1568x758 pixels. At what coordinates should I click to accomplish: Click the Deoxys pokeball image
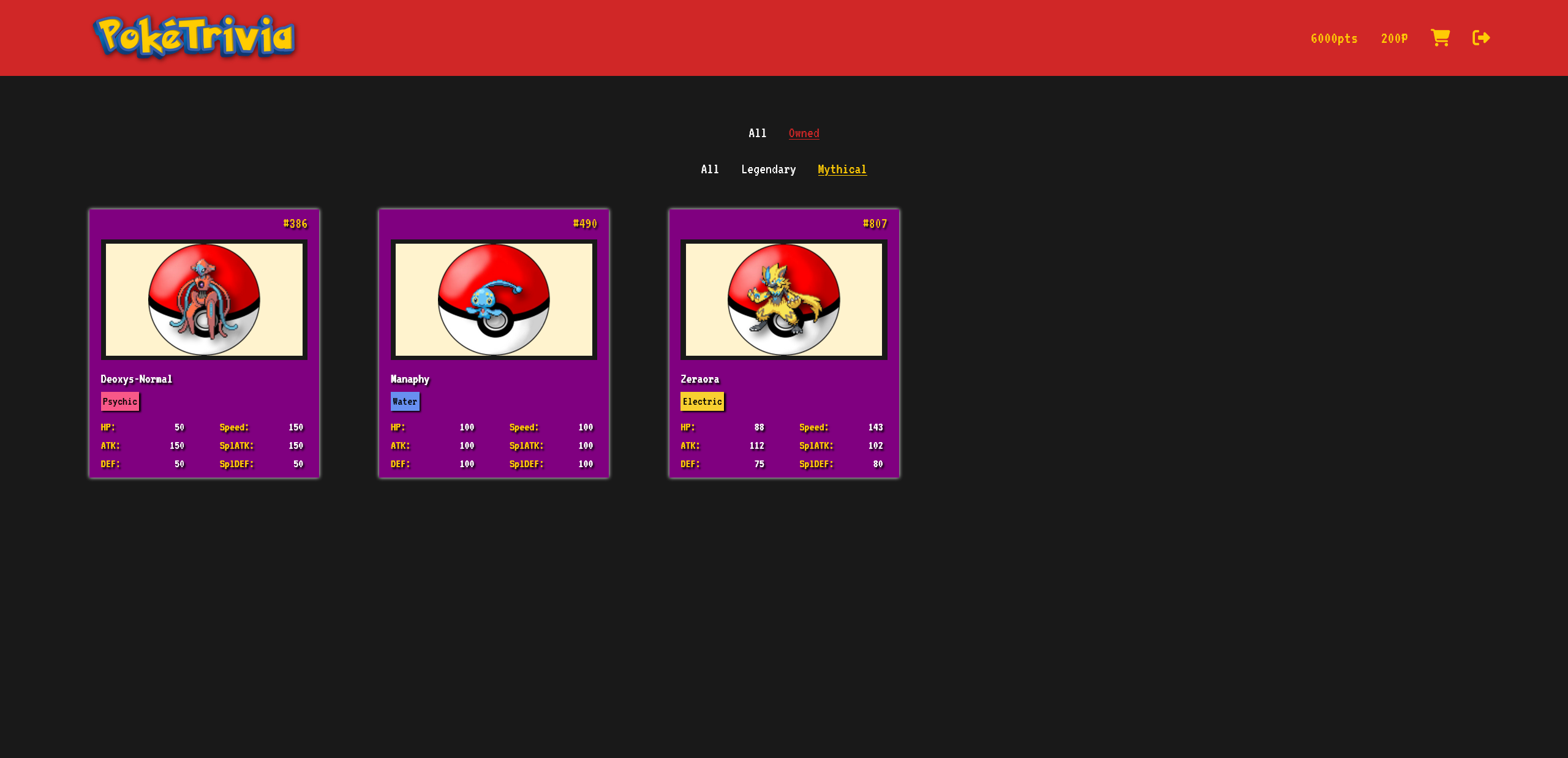tap(204, 299)
